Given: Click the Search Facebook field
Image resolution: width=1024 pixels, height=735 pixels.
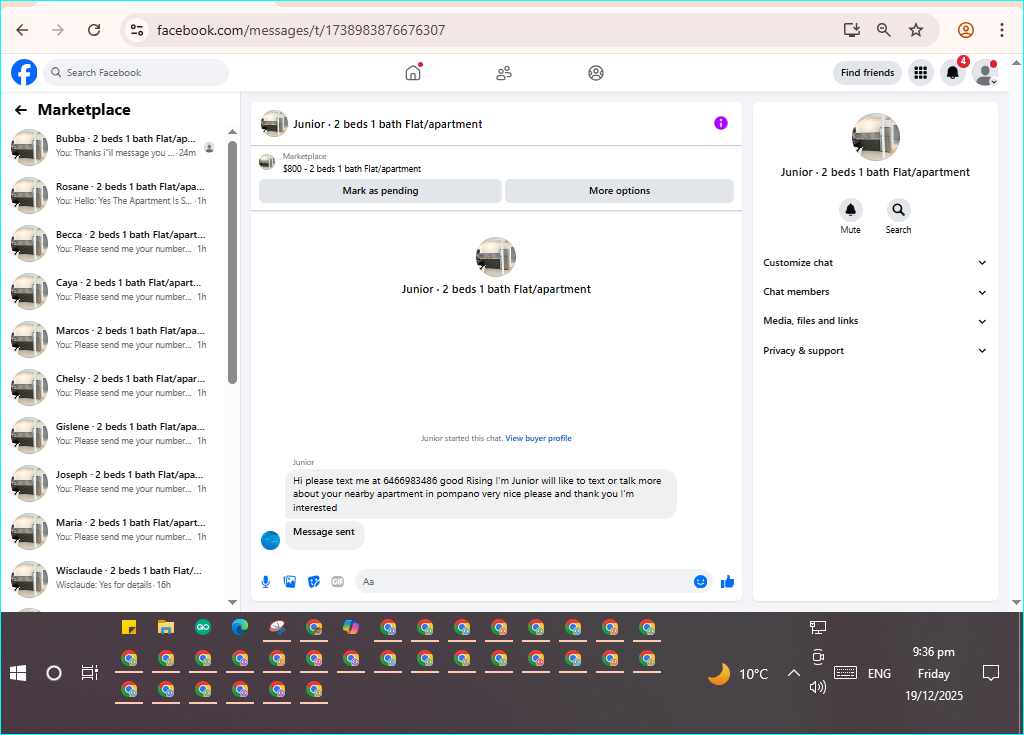Looking at the screenshot, I should pyautogui.click(x=136, y=73).
